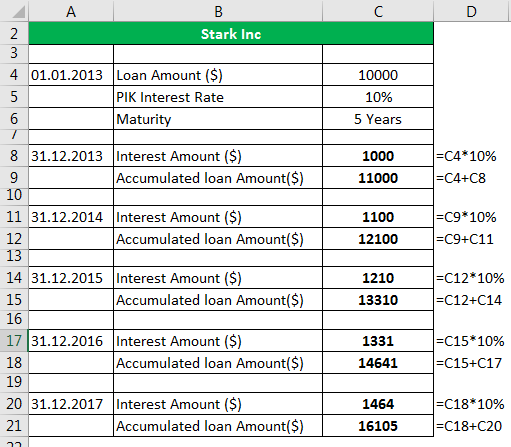Select the cell with value 1000
Image resolution: width=511 pixels, height=447 pixels.
pos(378,156)
